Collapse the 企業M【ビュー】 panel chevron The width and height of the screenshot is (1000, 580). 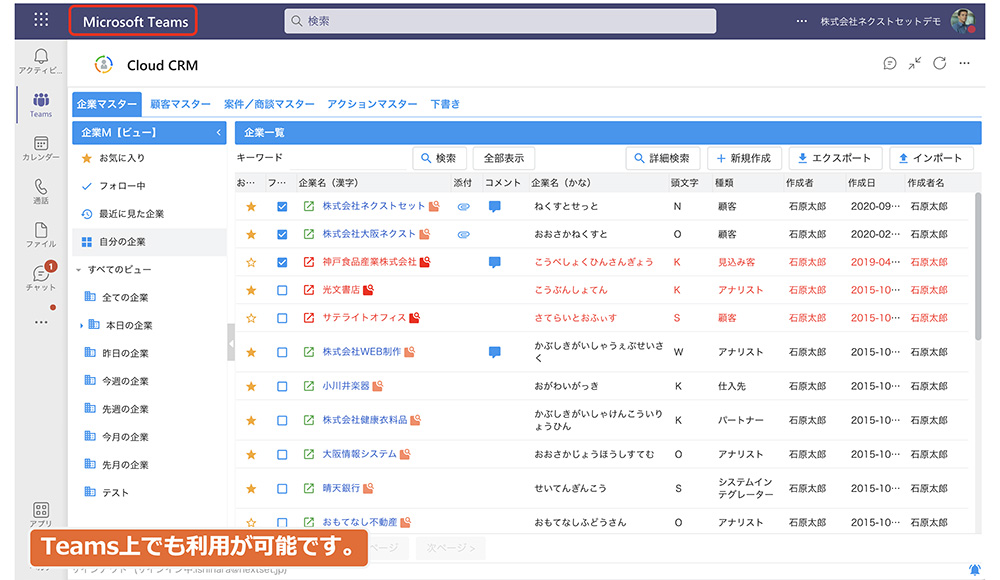[x=218, y=133]
